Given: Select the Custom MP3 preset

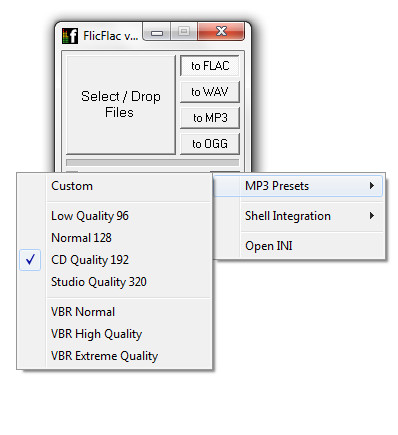Looking at the screenshot, I should [x=114, y=186].
